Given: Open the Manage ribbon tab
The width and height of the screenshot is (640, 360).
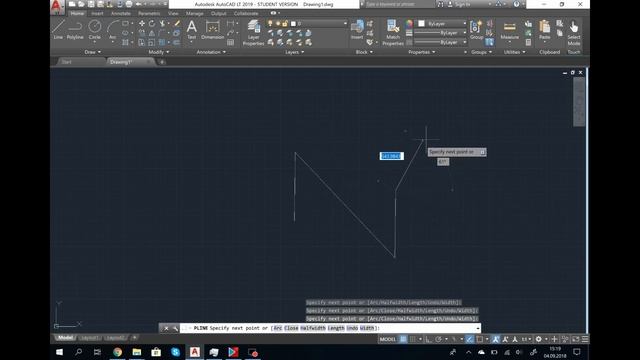Looking at the screenshot, I should click(x=194, y=13).
